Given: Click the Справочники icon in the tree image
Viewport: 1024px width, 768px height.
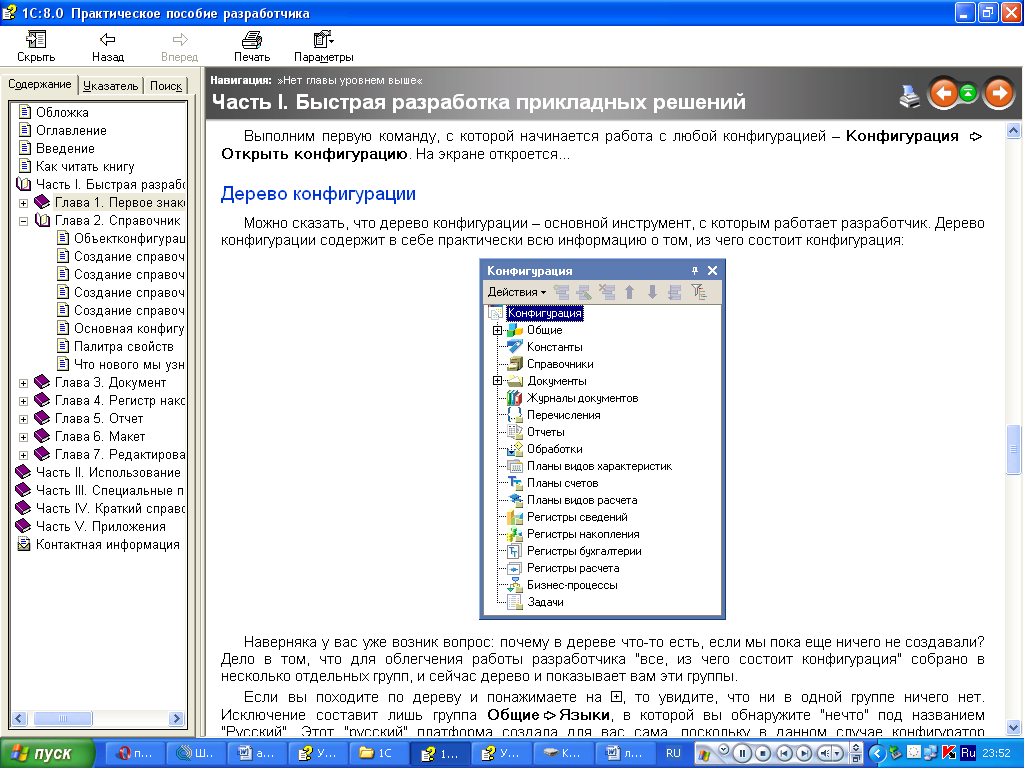Looking at the screenshot, I should click(x=515, y=364).
